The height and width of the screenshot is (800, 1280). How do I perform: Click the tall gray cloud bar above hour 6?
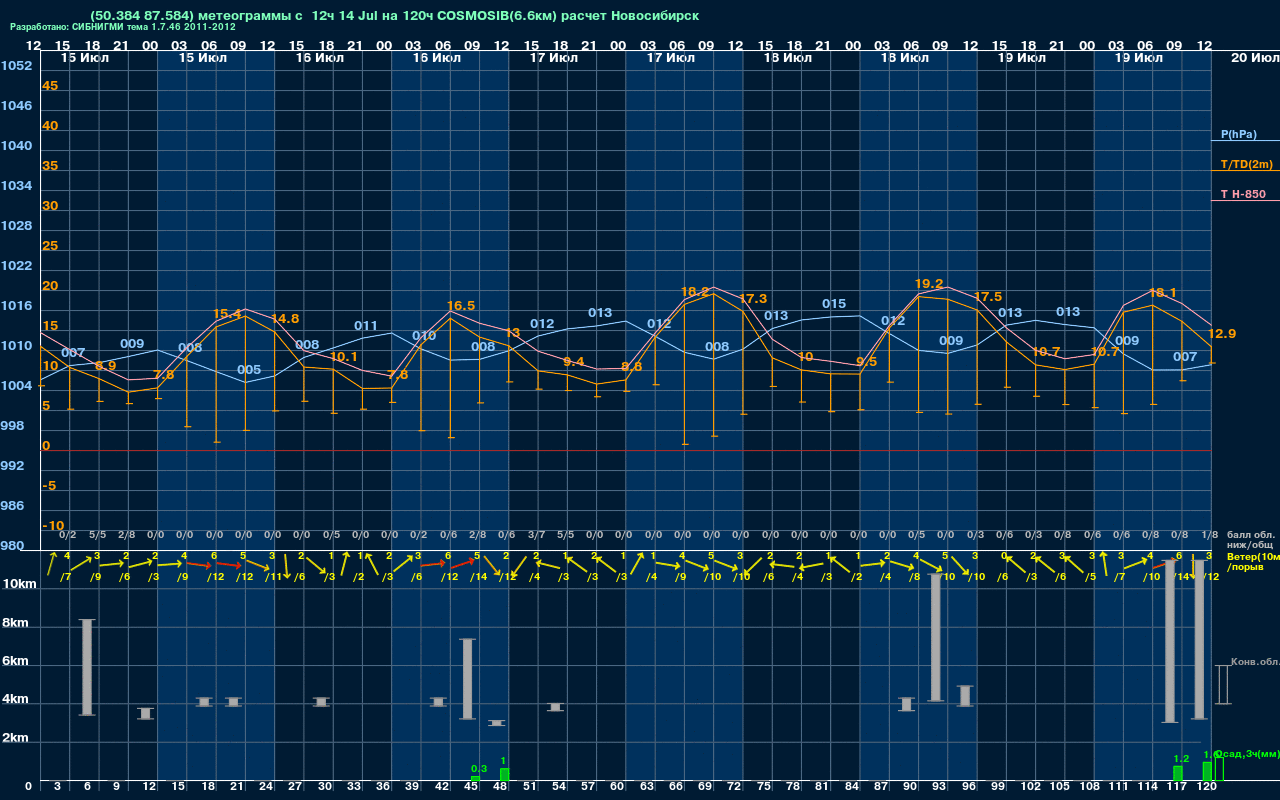click(x=87, y=667)
